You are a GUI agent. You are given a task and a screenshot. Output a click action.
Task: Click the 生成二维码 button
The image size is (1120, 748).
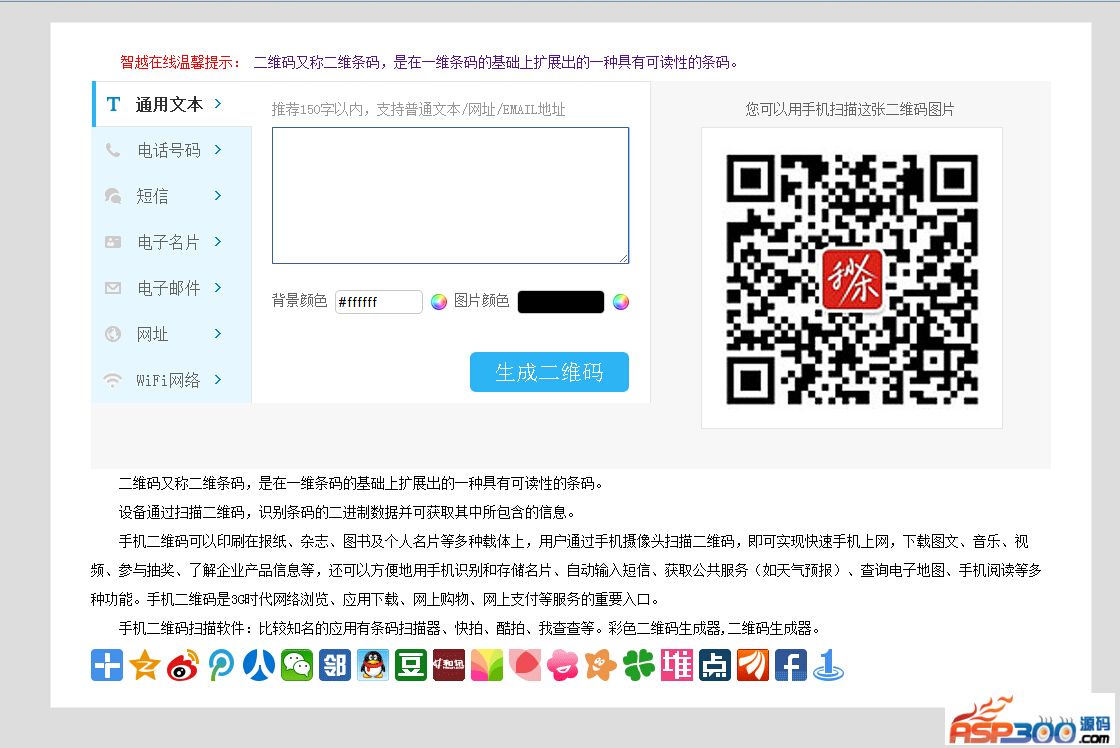[549, 372]
